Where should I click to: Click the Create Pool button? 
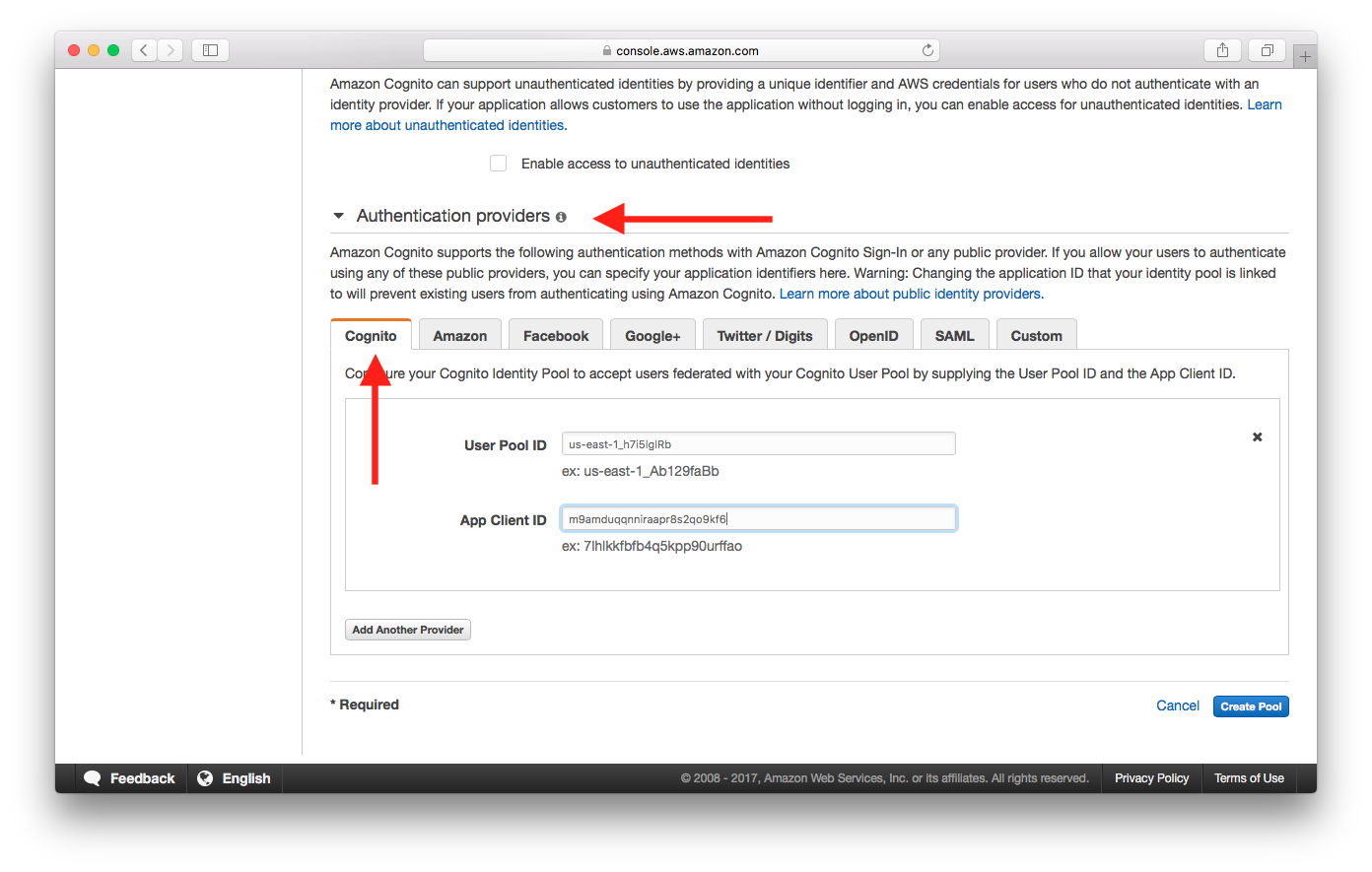pos(1251,706)
